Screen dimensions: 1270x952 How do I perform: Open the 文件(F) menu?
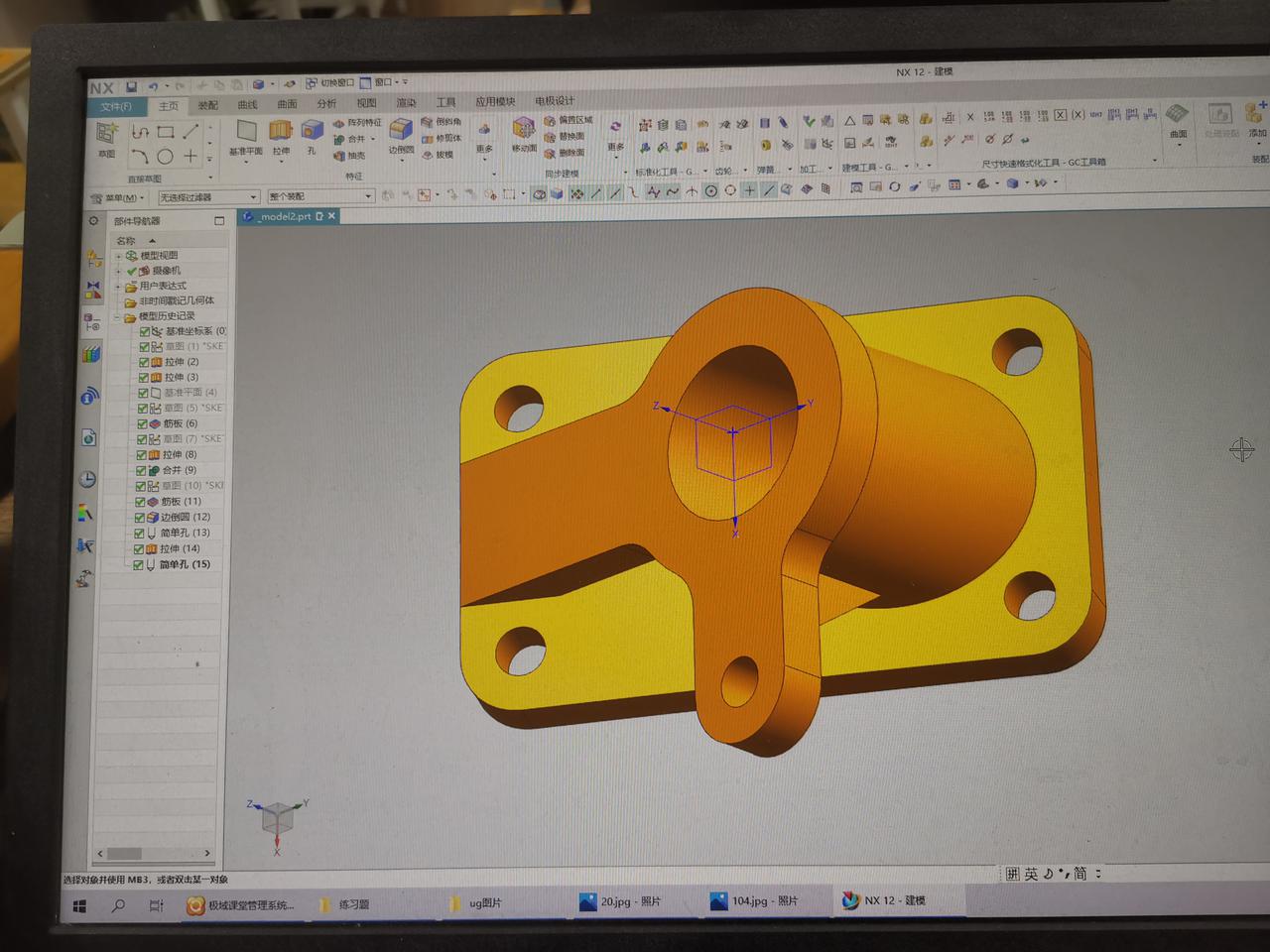pos(115,106)
